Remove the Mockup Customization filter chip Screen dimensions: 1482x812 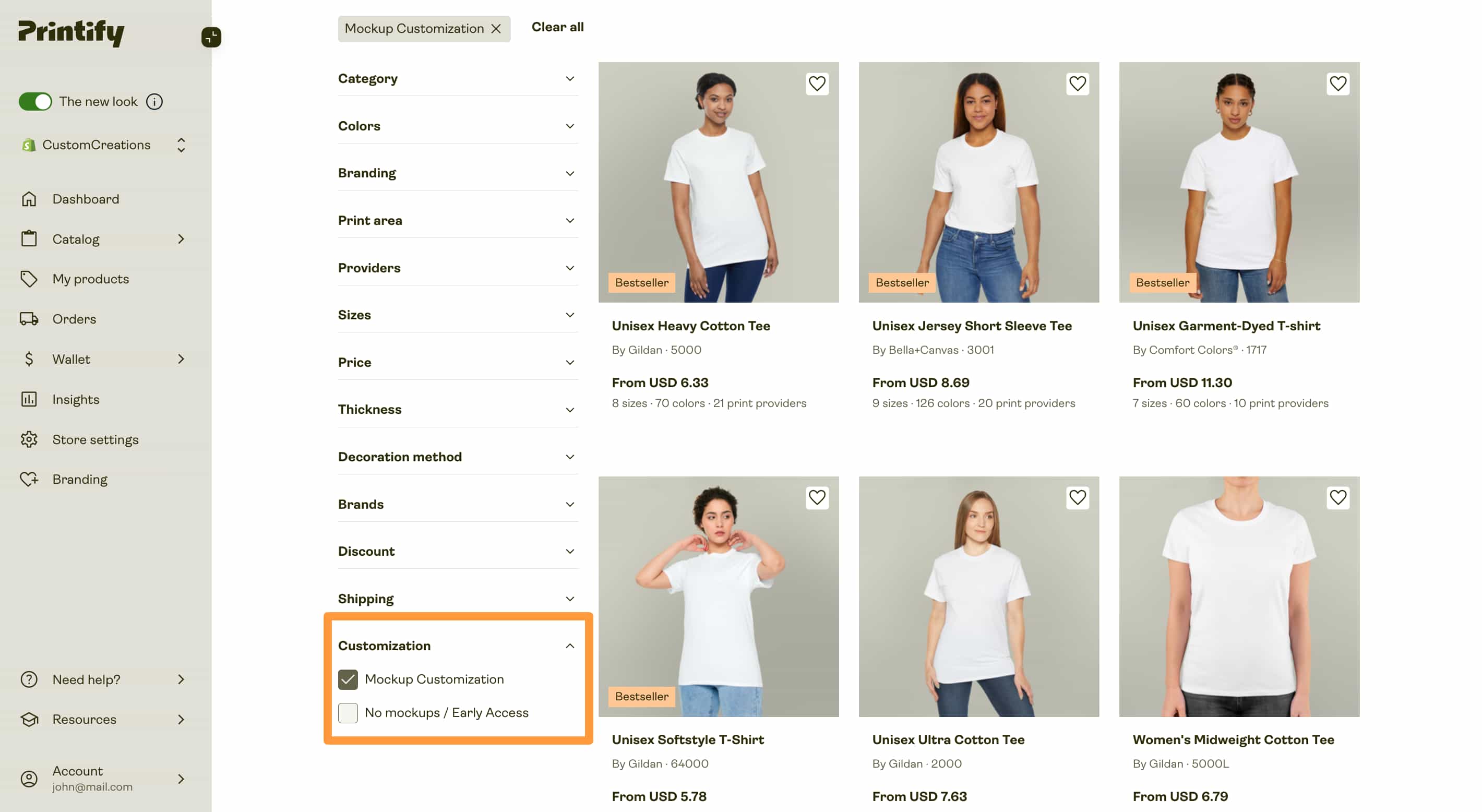496,29
